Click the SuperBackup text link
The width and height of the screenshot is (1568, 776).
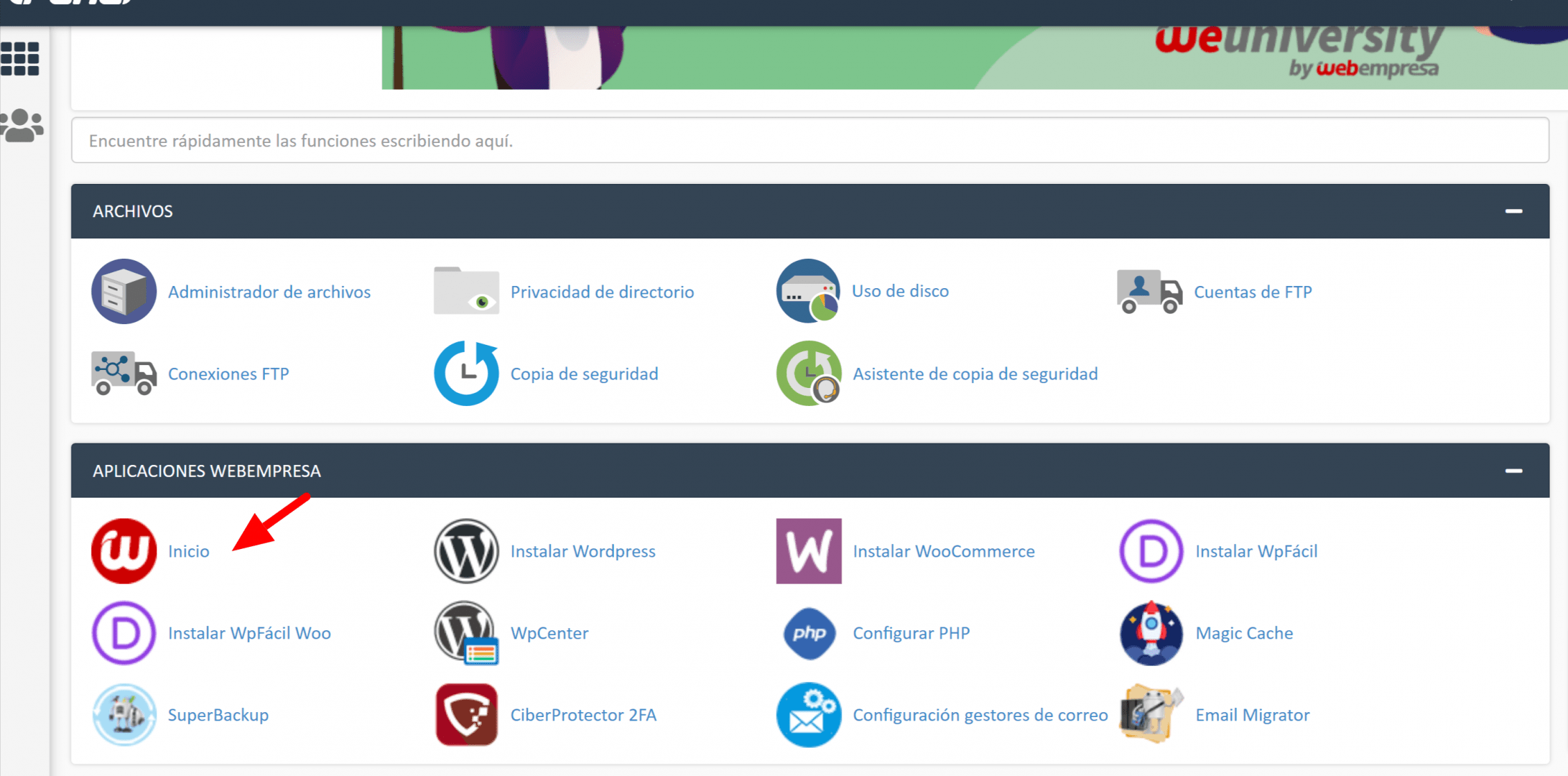pos(218,715)
